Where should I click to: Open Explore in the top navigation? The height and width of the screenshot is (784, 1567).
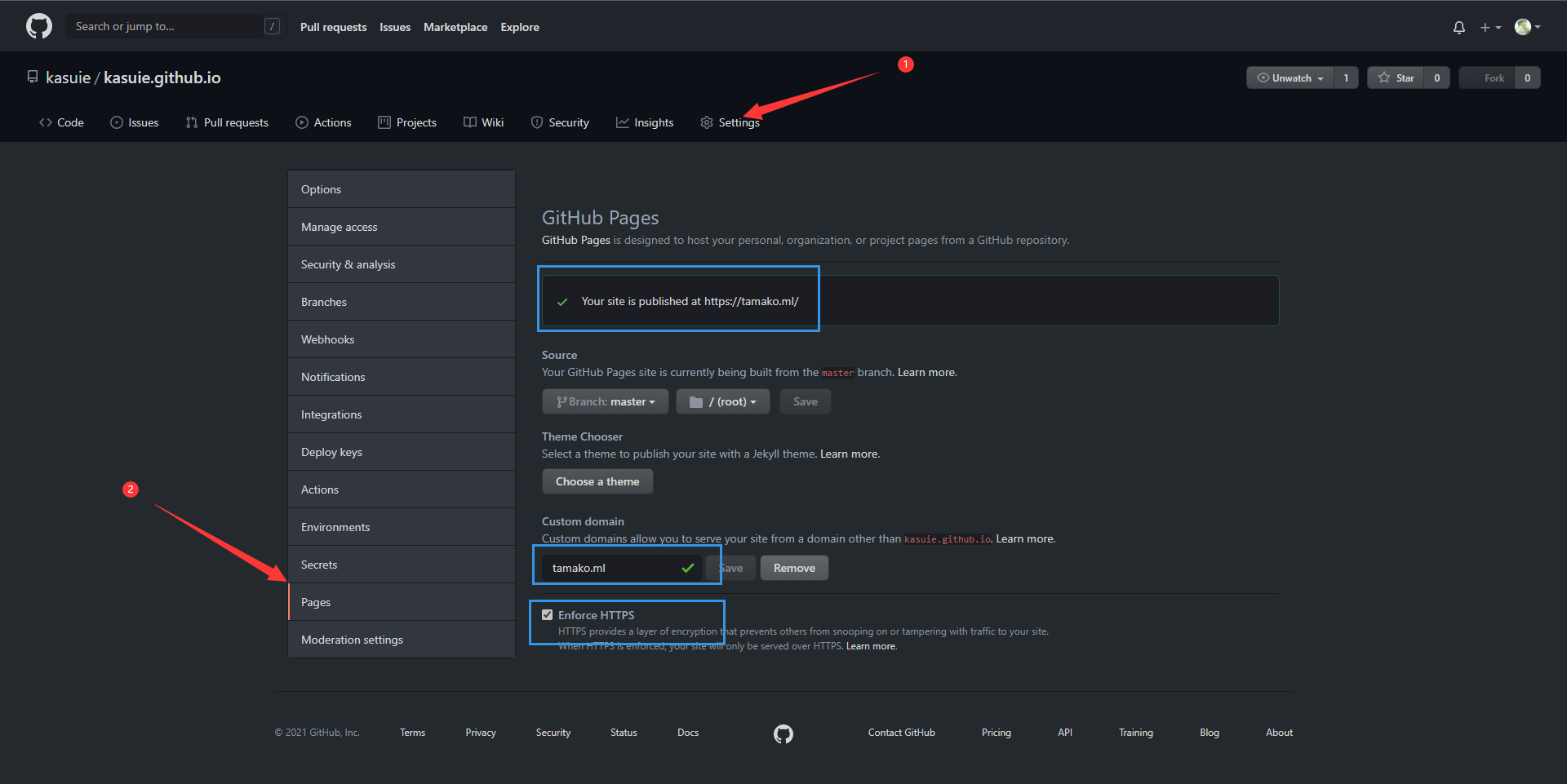(x=520, y=27)
